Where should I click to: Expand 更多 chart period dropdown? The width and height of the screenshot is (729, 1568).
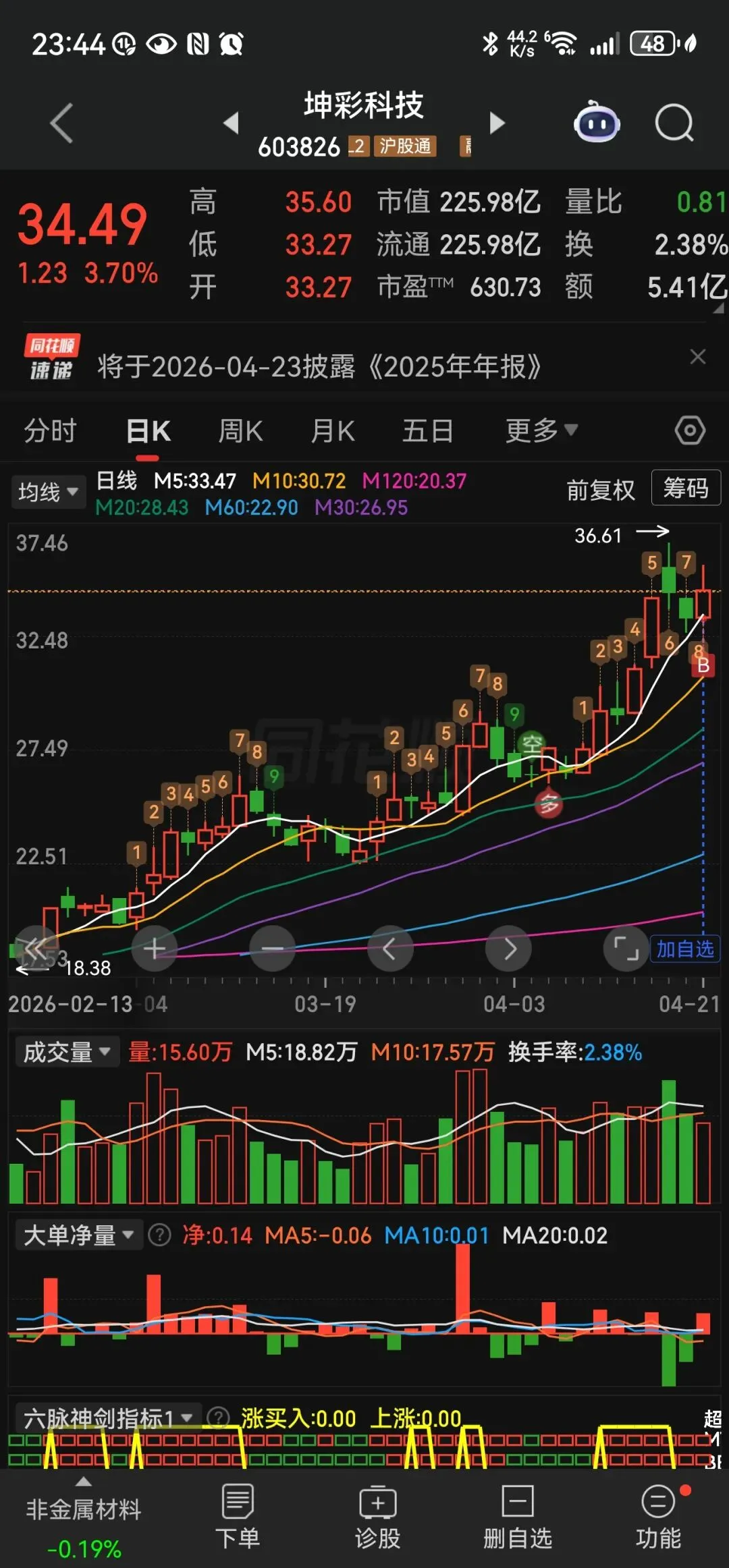541,430
